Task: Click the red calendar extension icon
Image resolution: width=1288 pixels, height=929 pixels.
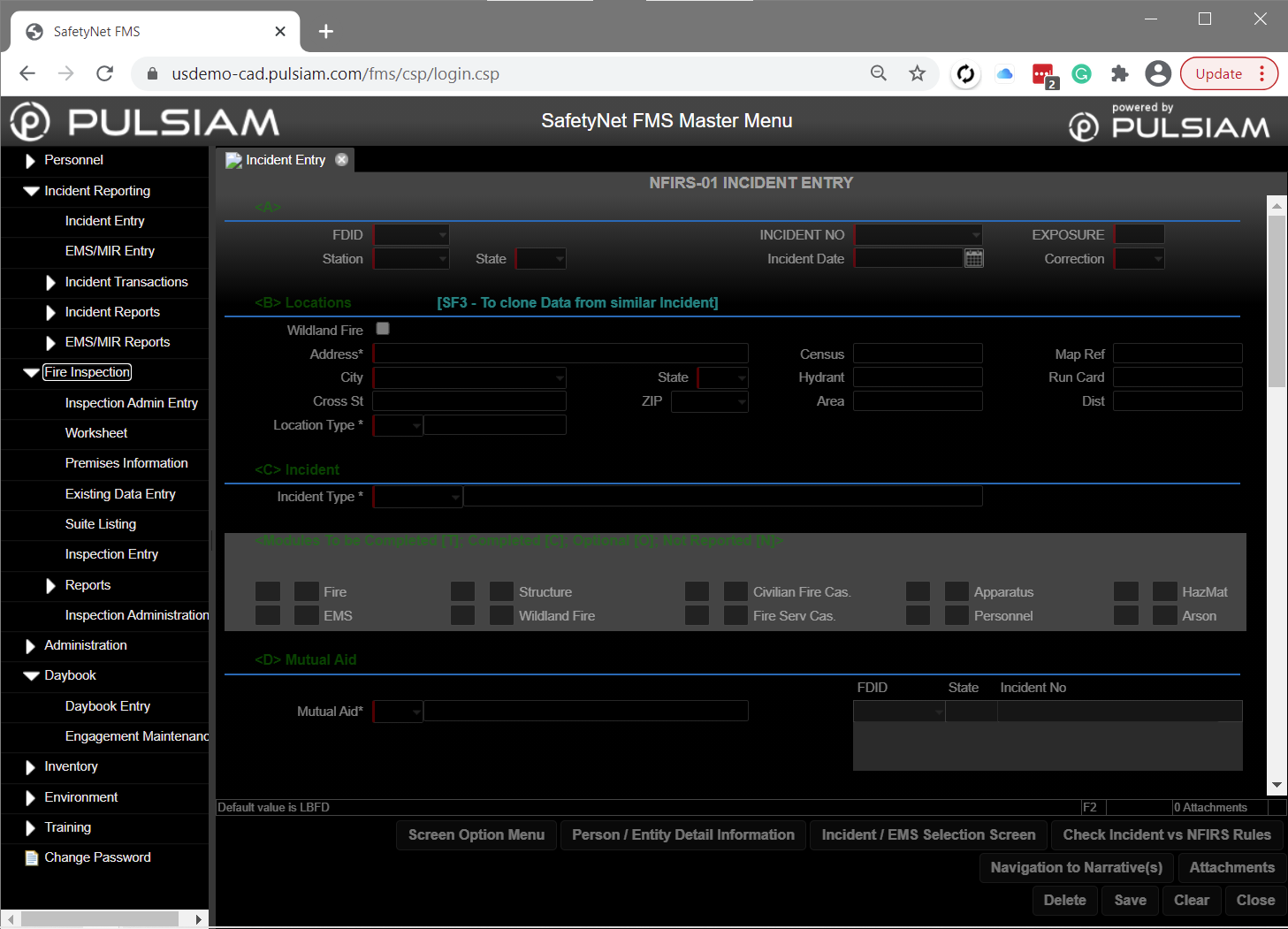Action: pos(1043,74)
